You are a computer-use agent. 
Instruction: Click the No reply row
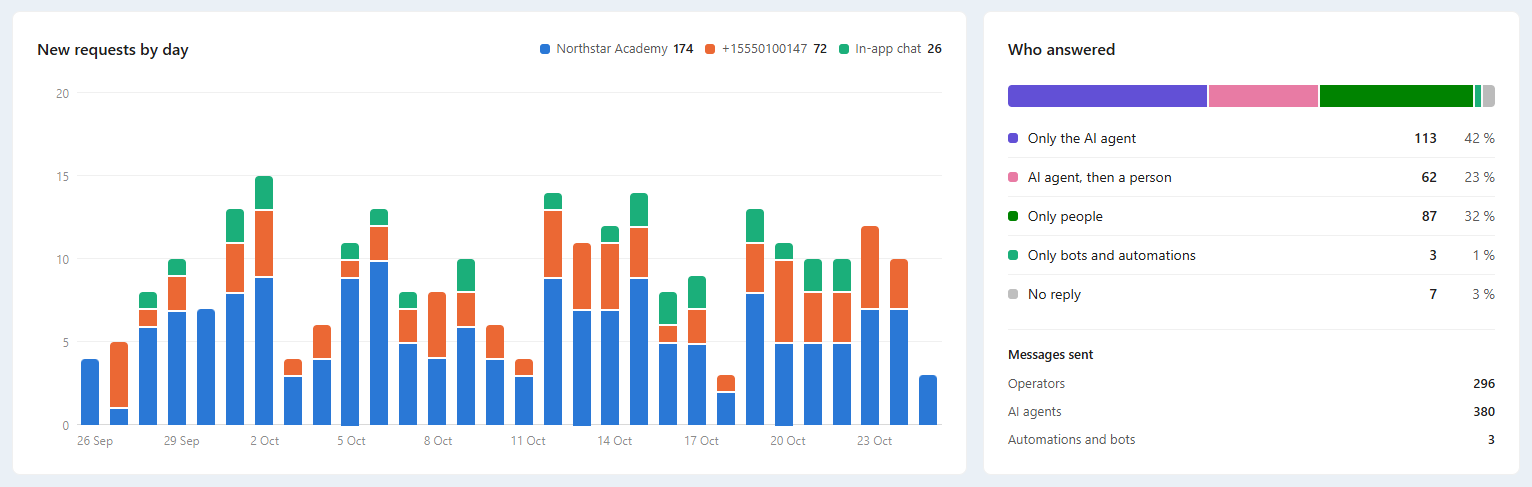click(x=1251, y=294)
